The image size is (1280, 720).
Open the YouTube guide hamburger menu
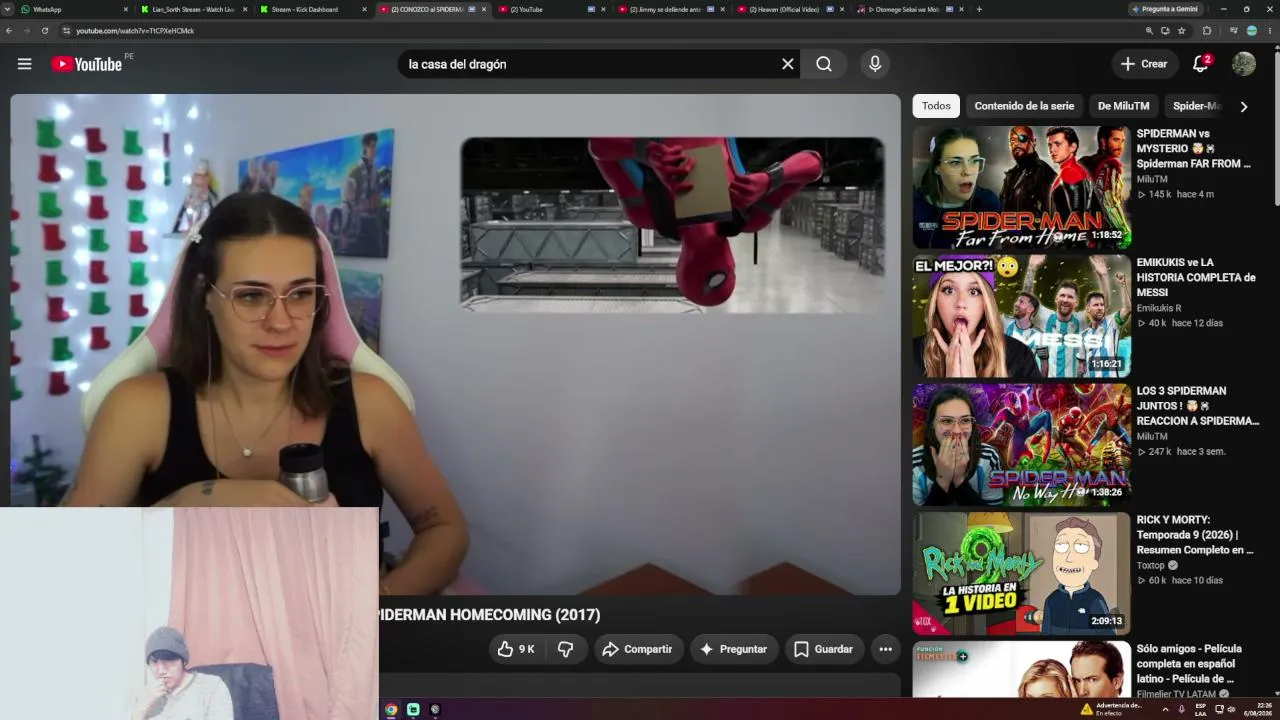tap(24, 64)
